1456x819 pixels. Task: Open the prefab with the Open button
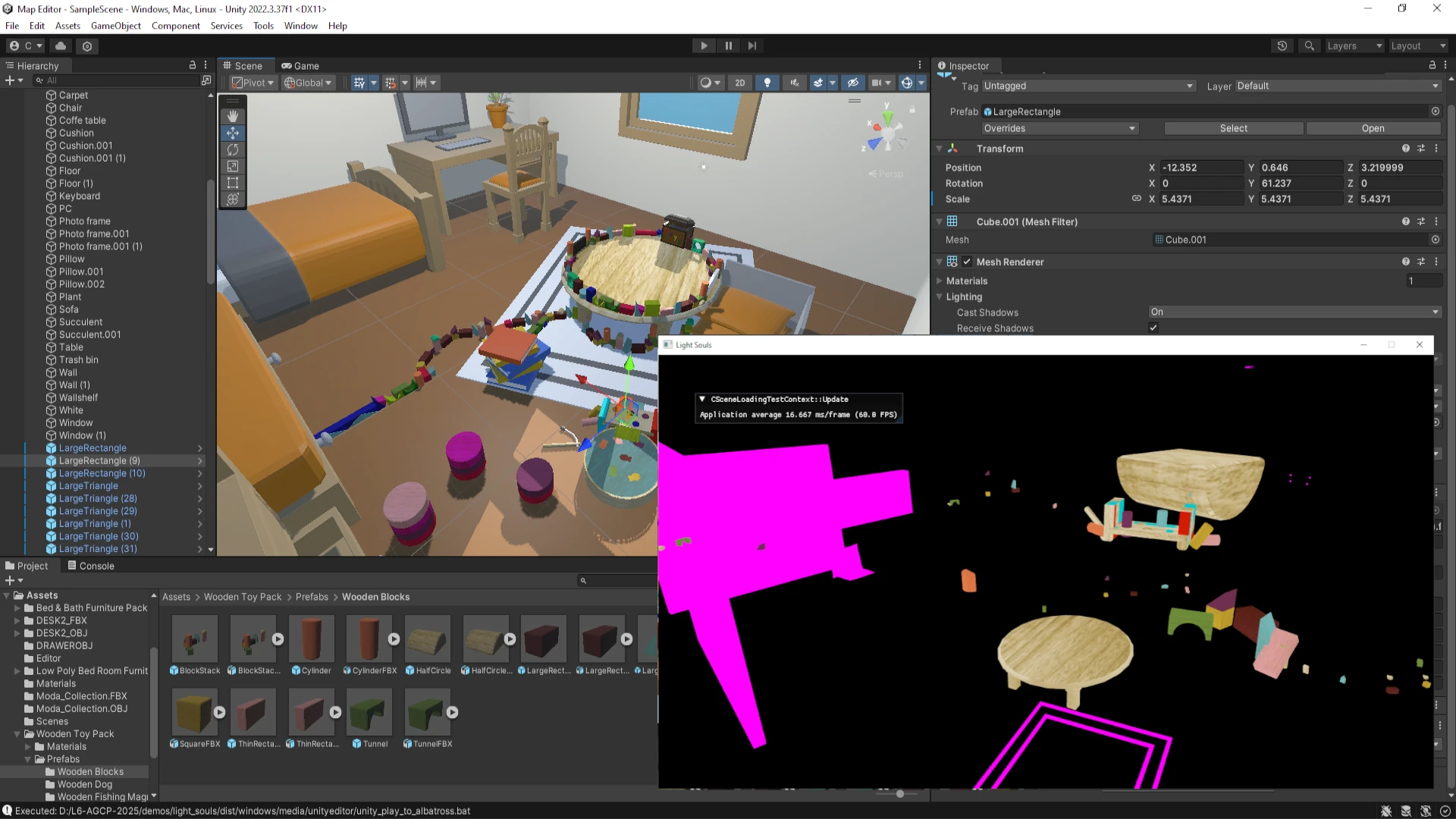1373,128
